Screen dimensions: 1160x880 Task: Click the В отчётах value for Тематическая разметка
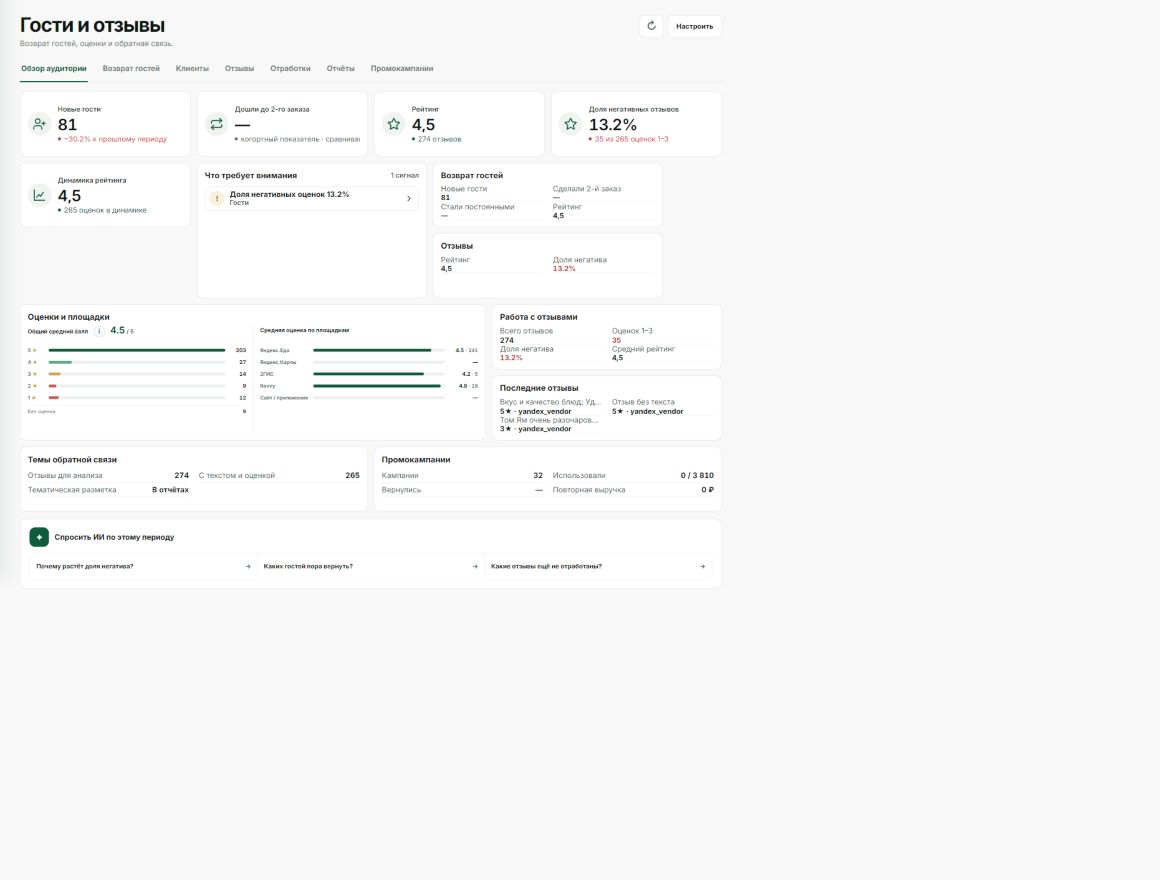170,490
